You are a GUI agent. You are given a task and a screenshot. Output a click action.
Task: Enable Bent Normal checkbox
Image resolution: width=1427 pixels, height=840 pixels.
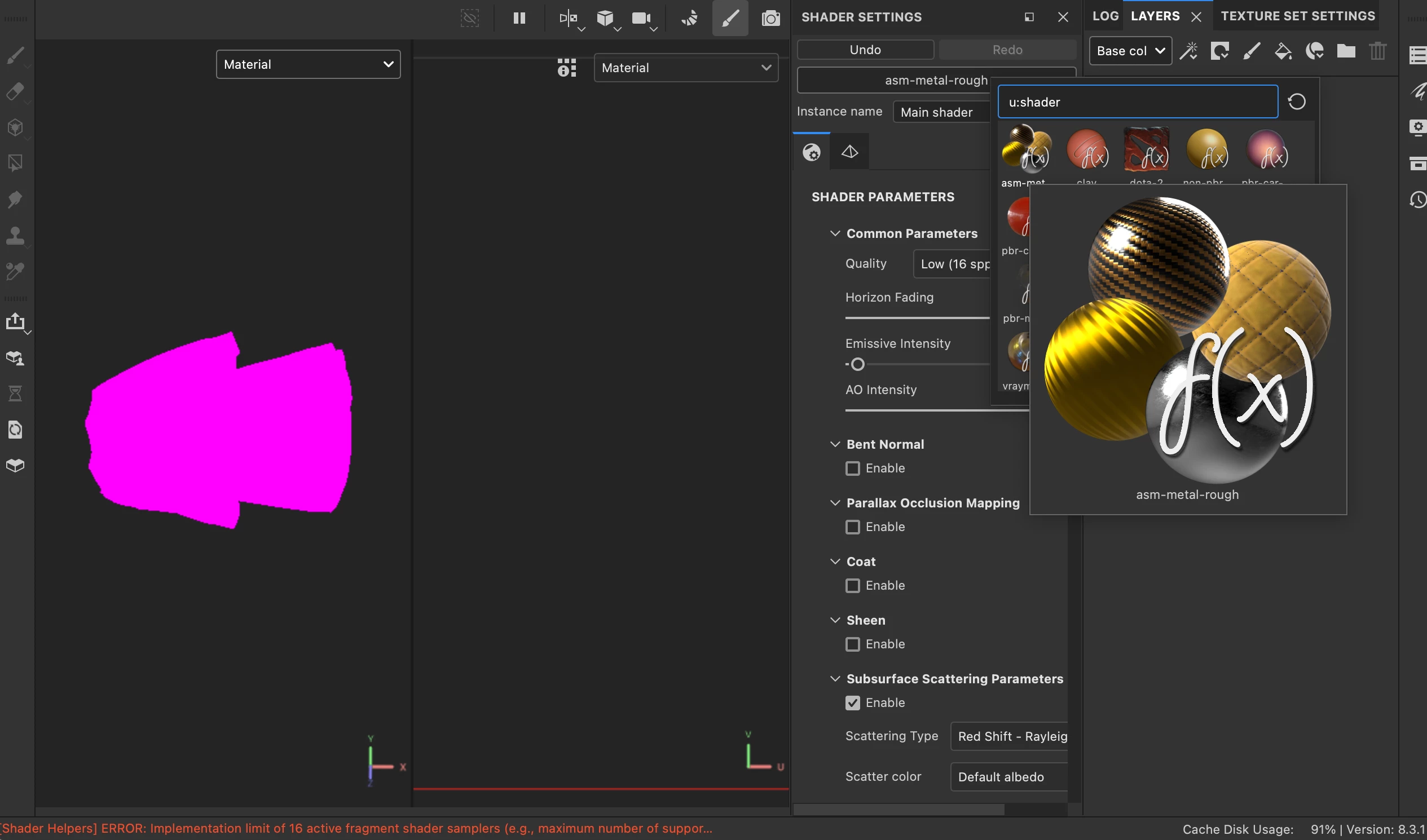pos(852,468)
